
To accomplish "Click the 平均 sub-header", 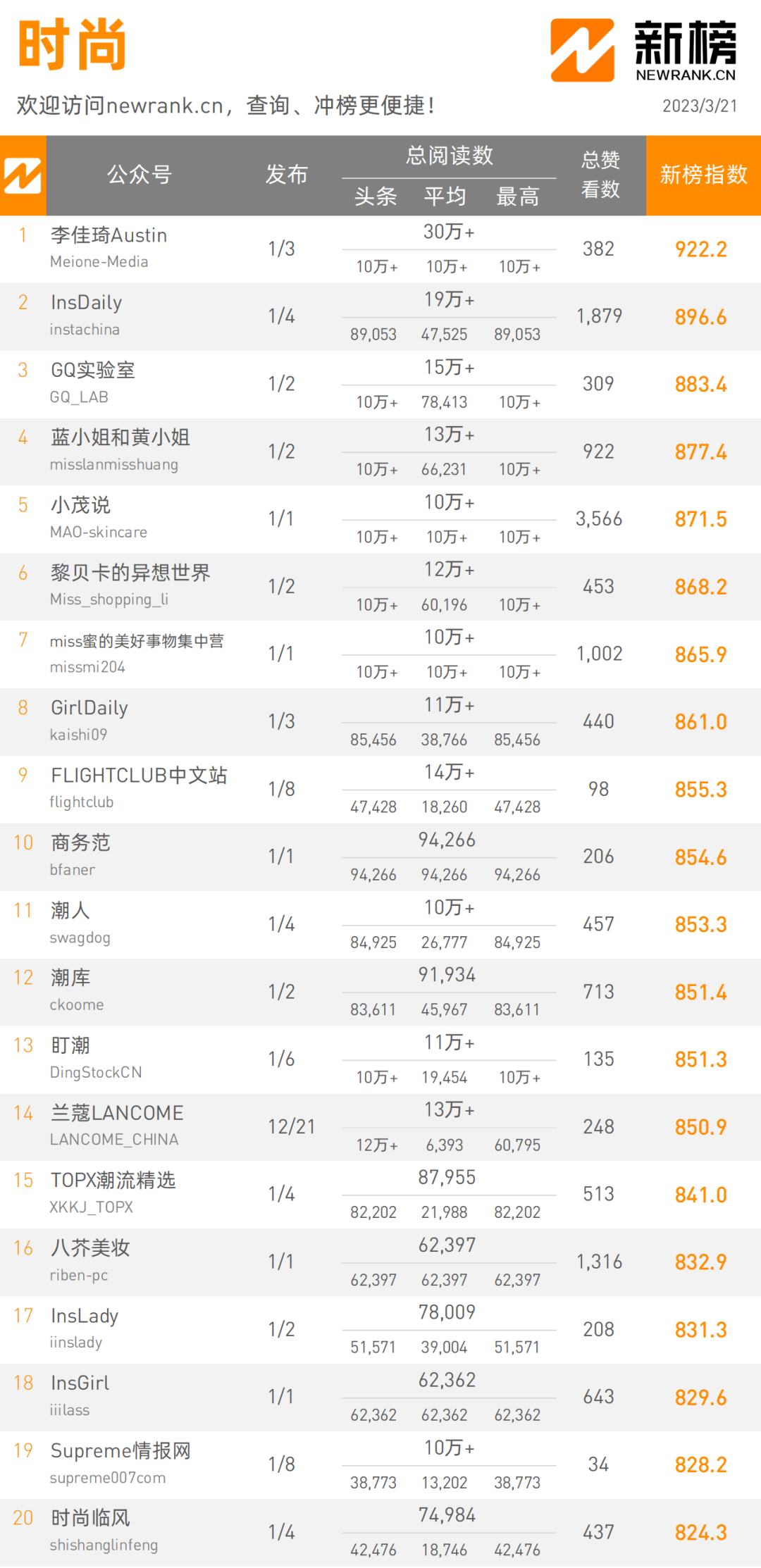I will pyautogui.click(x=445, y=197).
